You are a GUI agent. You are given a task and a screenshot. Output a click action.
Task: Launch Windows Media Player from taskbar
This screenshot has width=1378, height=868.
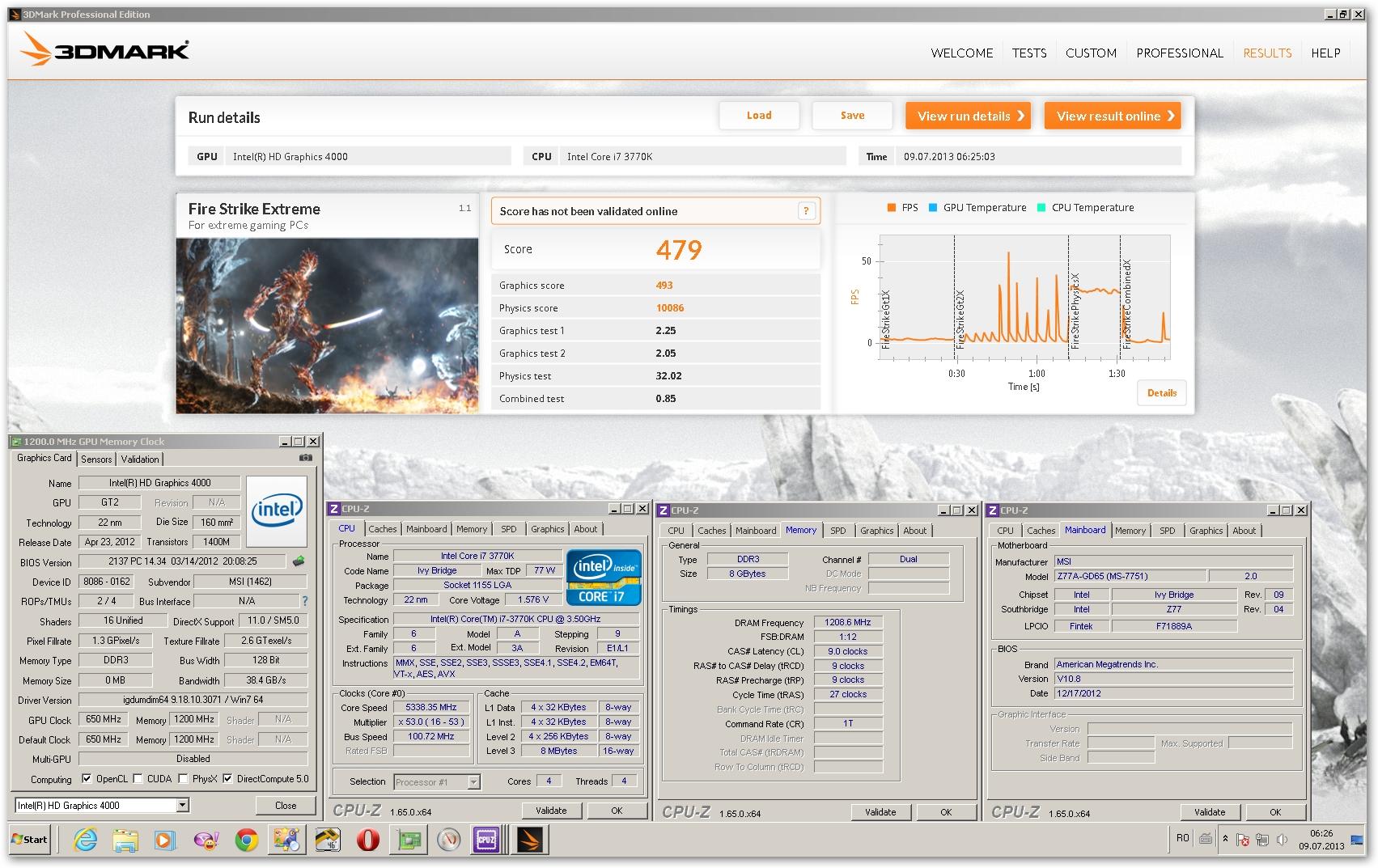(164, 840)
